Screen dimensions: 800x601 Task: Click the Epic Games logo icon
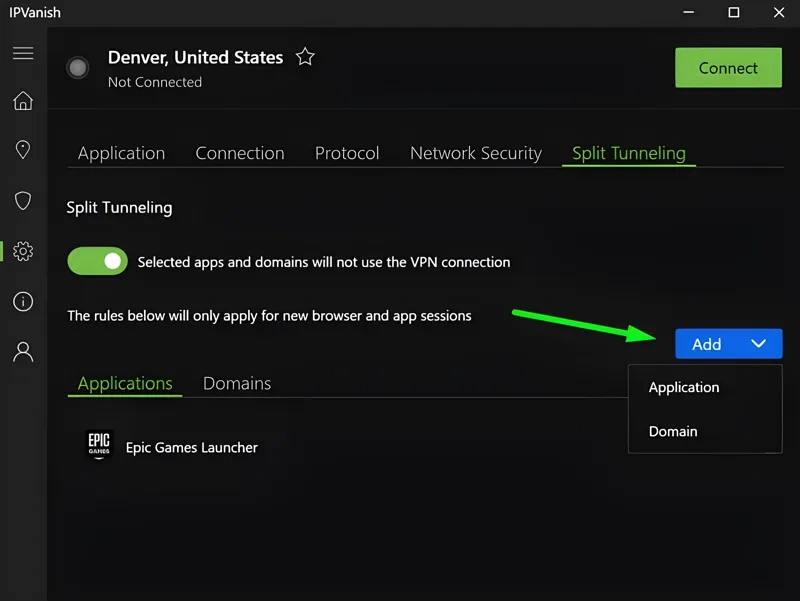click(98, 445)
